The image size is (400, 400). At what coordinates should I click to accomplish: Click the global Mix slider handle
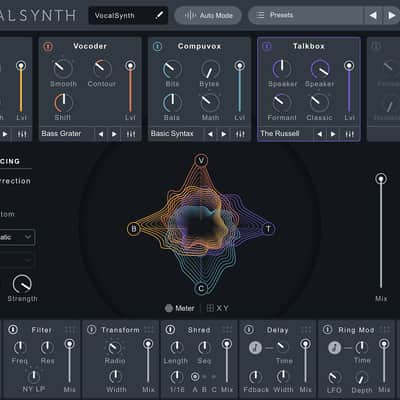tap(381, 179)
